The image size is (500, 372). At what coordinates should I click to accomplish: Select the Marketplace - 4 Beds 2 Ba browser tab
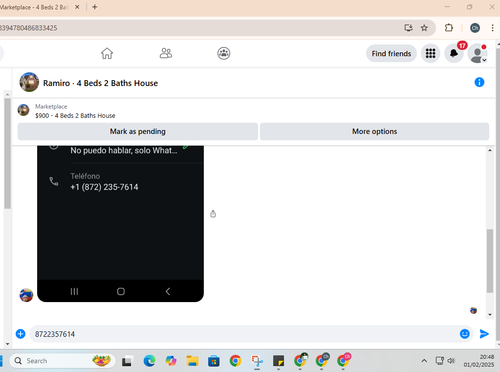(35, 7)
